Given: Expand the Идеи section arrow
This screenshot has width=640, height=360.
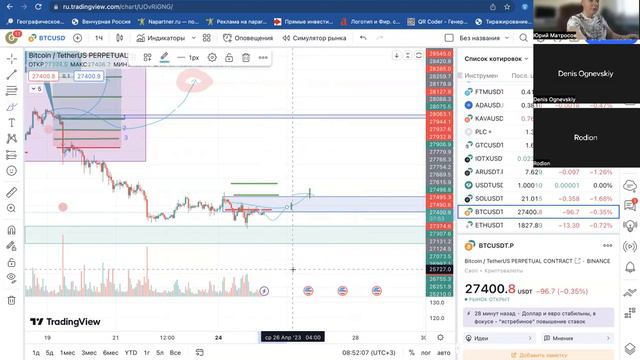Looking at the screenshot, I should [x=530, y=338].
